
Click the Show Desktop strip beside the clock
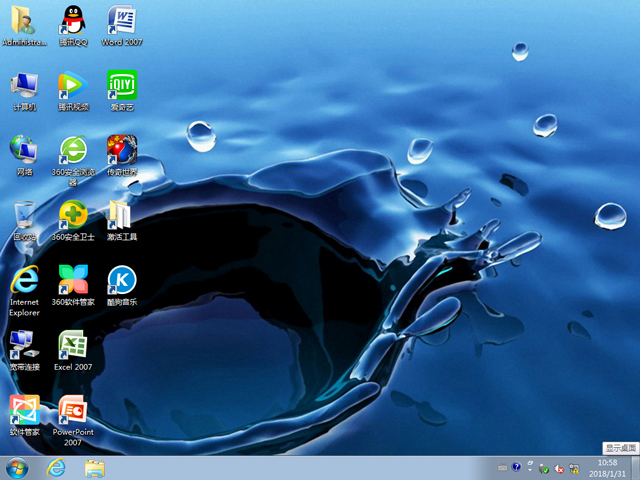tap(635, 468)
